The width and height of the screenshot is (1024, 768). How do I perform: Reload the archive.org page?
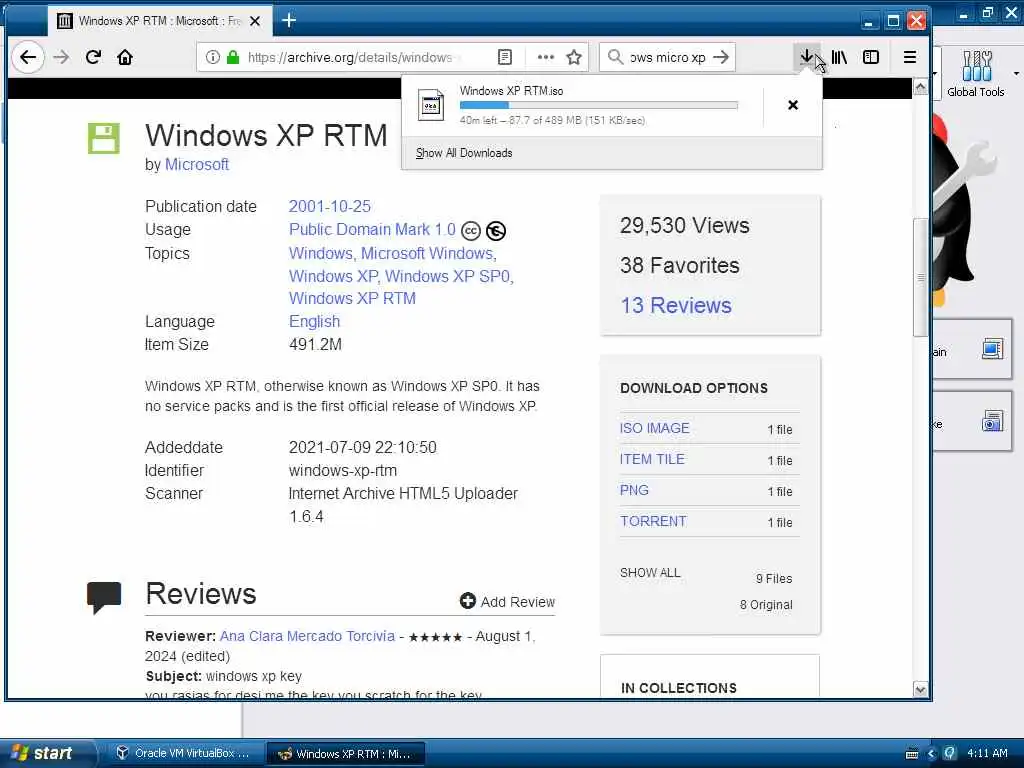(x=93, y=57)
